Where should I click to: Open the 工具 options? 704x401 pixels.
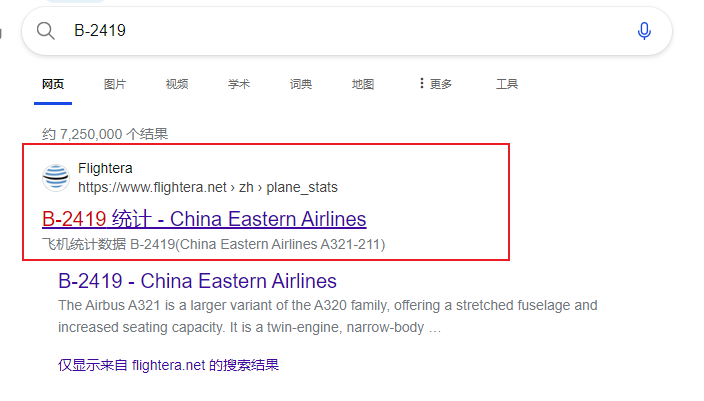pos(507,84)
